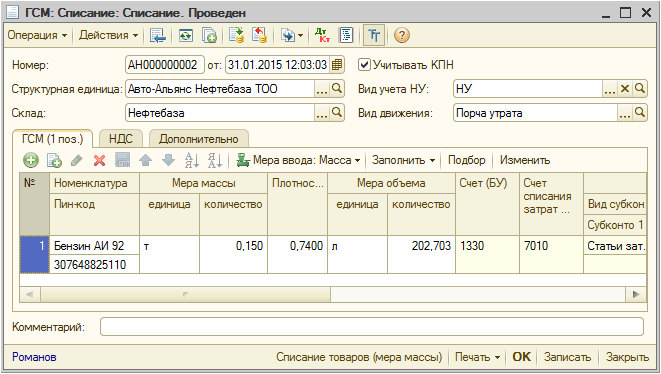Click the horizontal scrollbar thumb

185,294
